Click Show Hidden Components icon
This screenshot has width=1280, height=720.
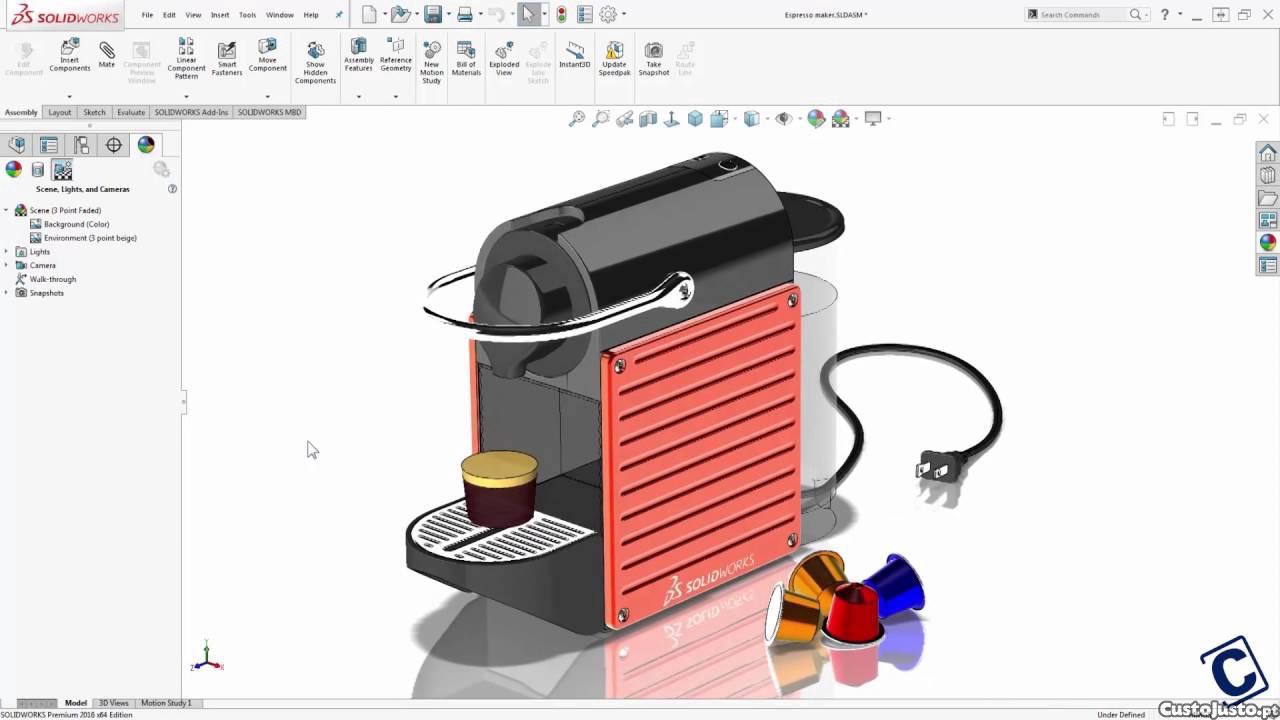point(315,62)
